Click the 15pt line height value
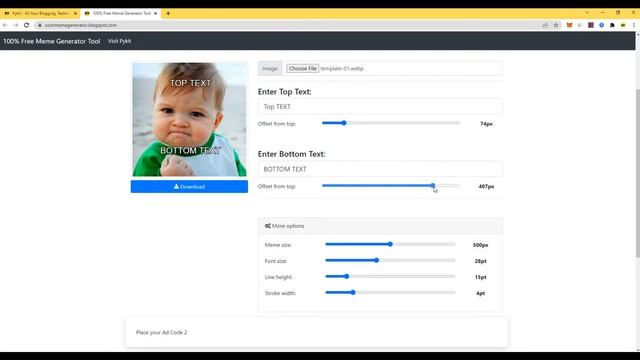640x360 pixels. tap(480, 277)
